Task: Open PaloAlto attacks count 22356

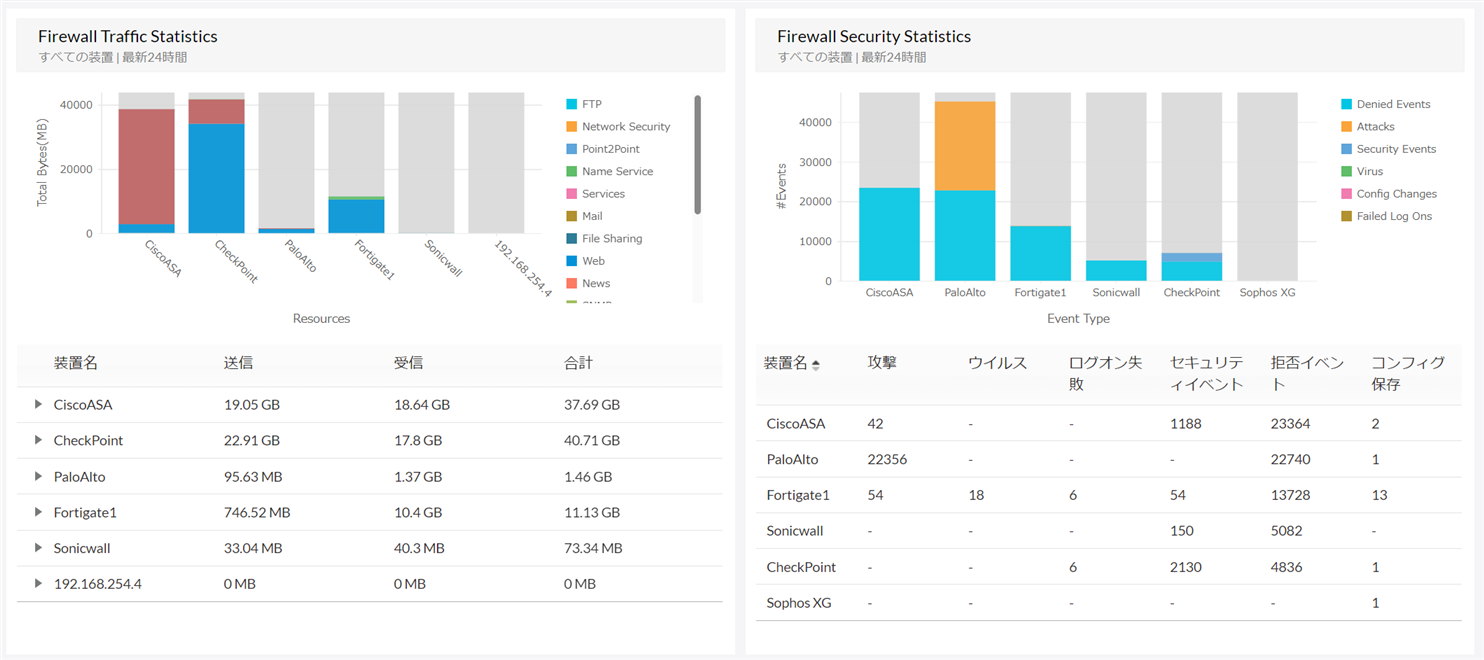Action: point(888,460)
